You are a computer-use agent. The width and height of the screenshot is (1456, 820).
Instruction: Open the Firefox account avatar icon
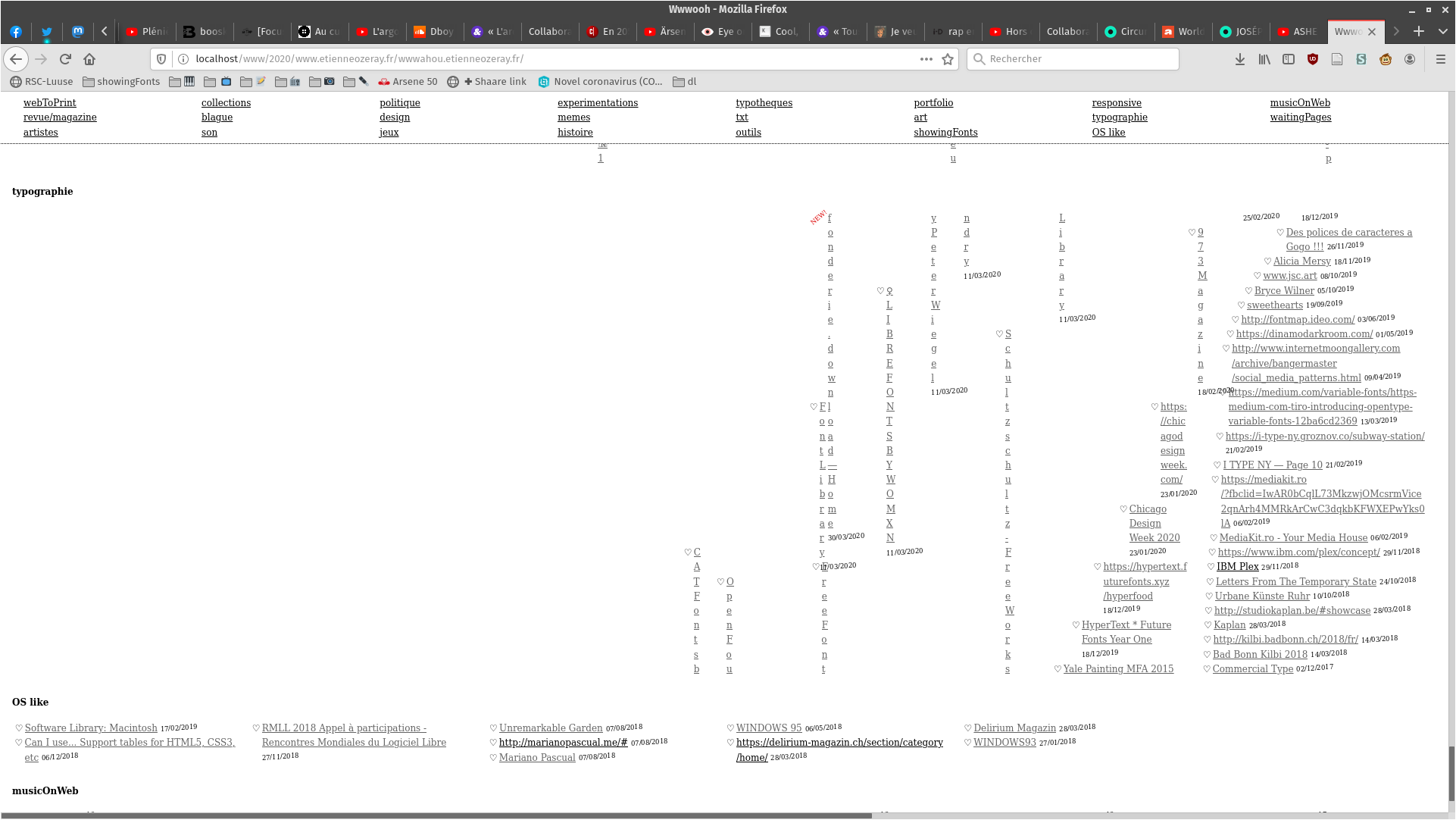pos(1410,59)
